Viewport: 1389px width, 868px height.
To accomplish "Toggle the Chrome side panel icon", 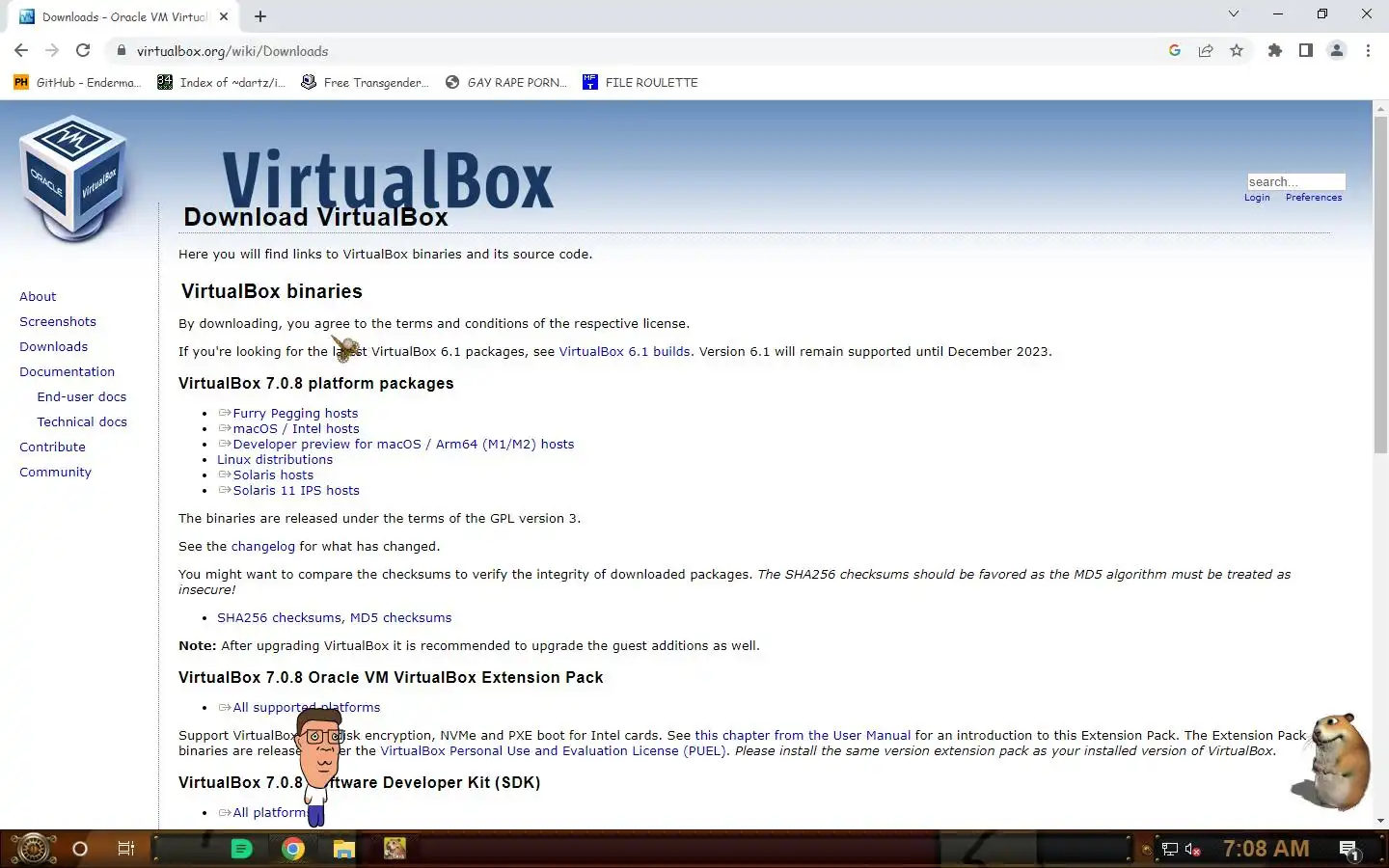I will tap(1305, 51).
